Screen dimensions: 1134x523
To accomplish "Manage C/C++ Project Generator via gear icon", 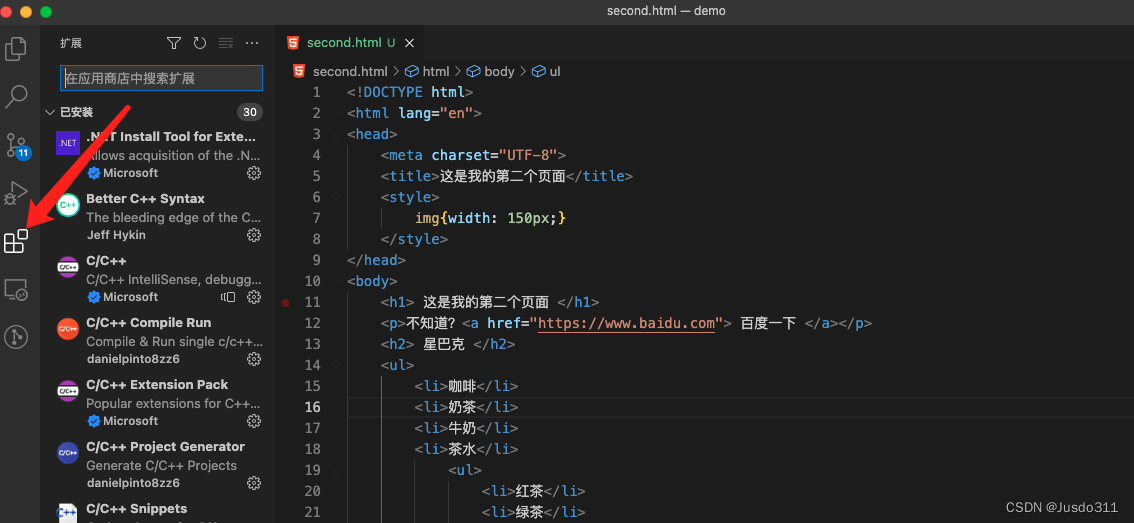I will click(x=254, y=482).
